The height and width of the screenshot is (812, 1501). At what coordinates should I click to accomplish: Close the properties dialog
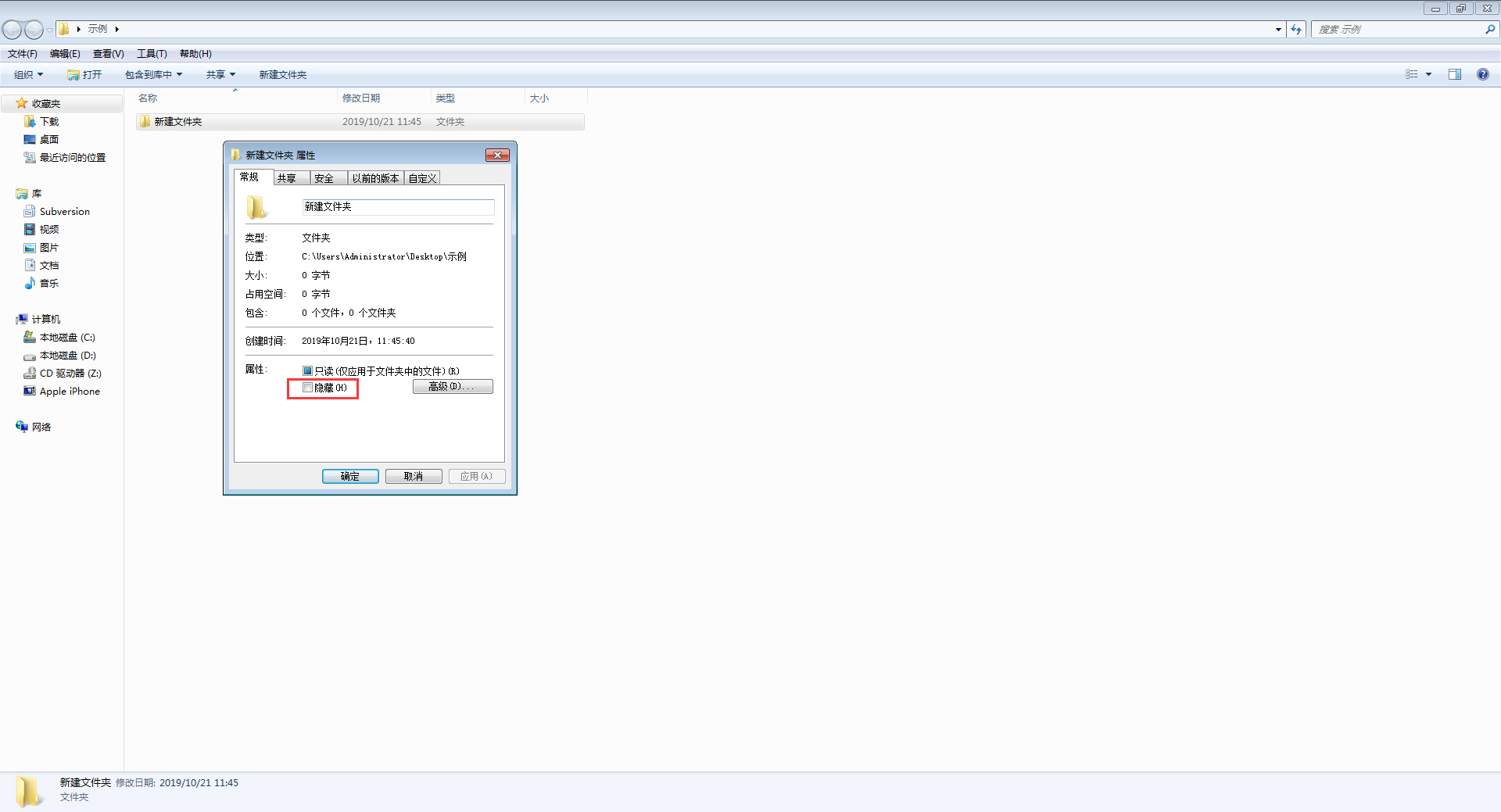(497, 155)
